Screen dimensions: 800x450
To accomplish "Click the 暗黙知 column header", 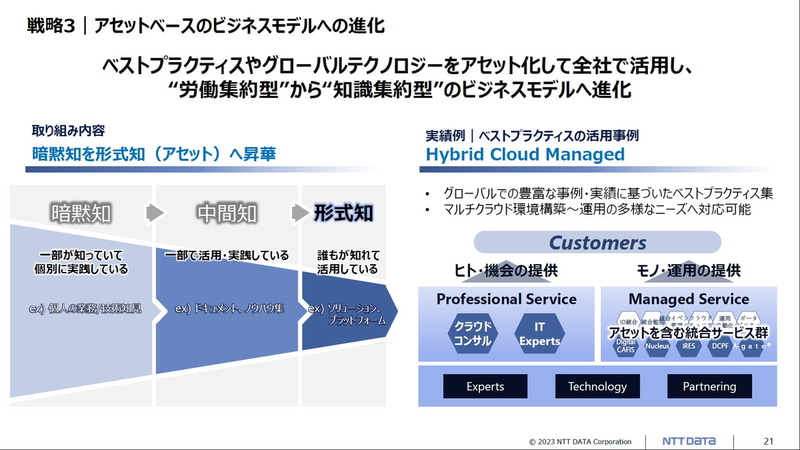I will (81, 213).
